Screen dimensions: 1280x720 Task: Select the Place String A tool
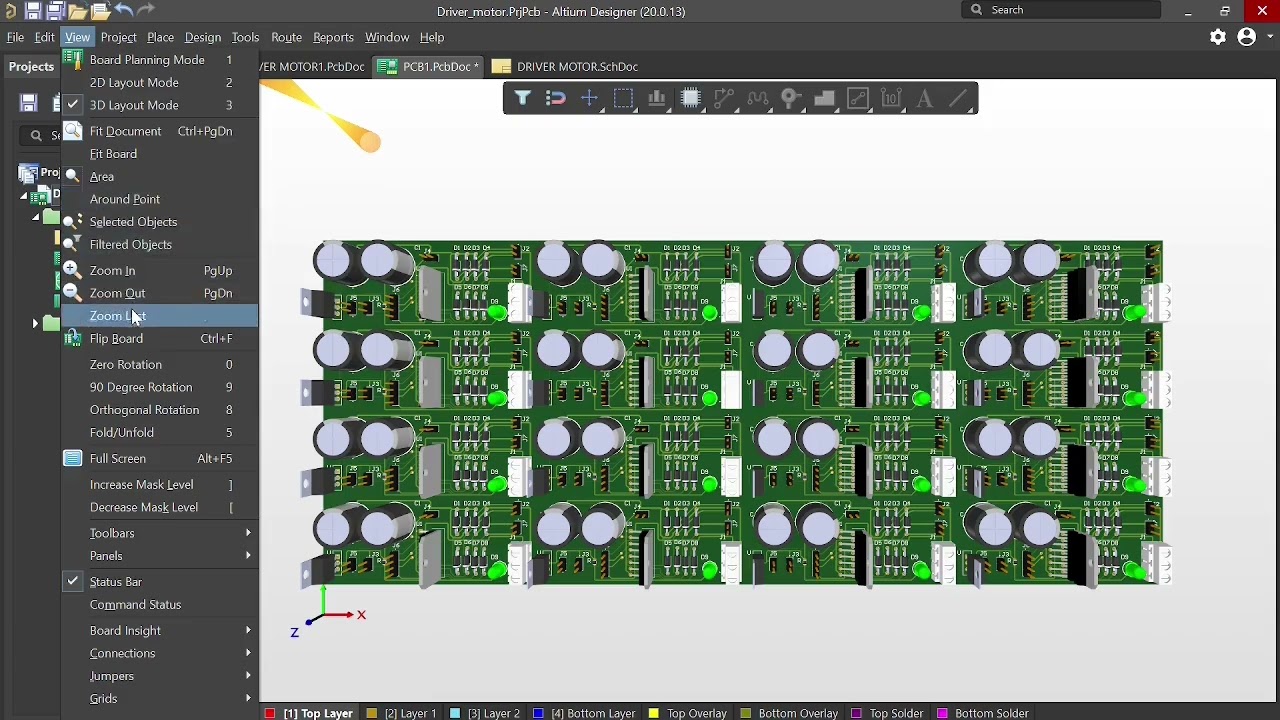(925, 98)
